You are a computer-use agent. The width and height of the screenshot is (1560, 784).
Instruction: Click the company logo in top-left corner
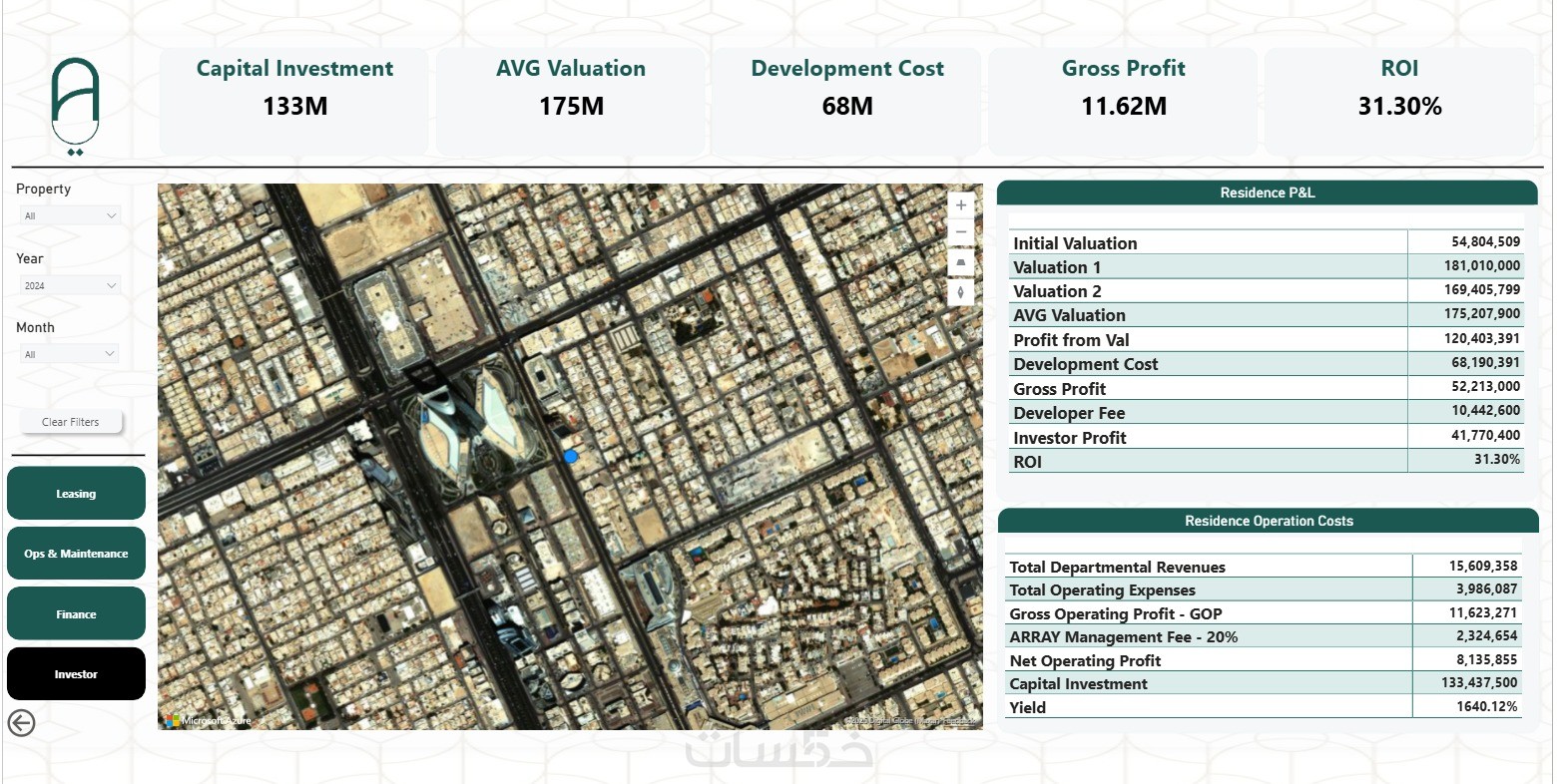coord(76,107)
